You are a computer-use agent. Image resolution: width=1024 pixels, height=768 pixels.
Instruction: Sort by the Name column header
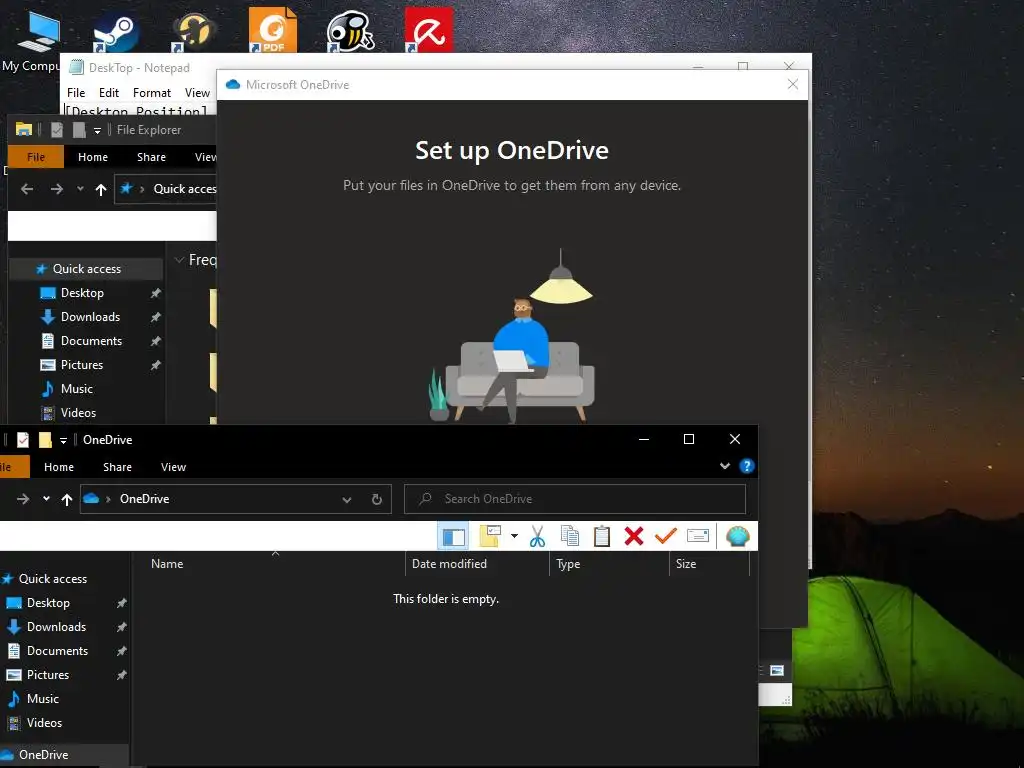click(167, 564)
